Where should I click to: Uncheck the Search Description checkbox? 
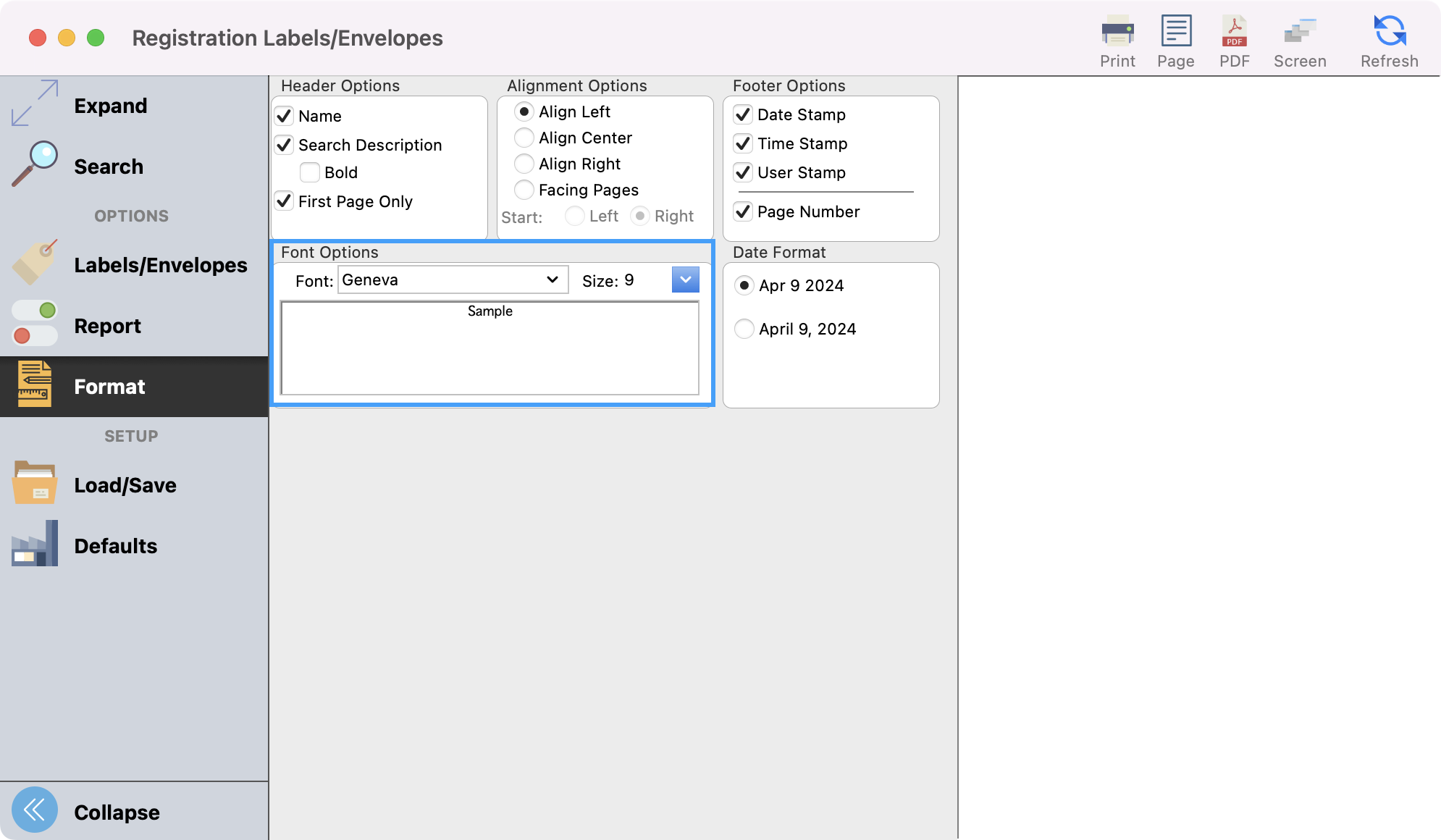(284, 145)
